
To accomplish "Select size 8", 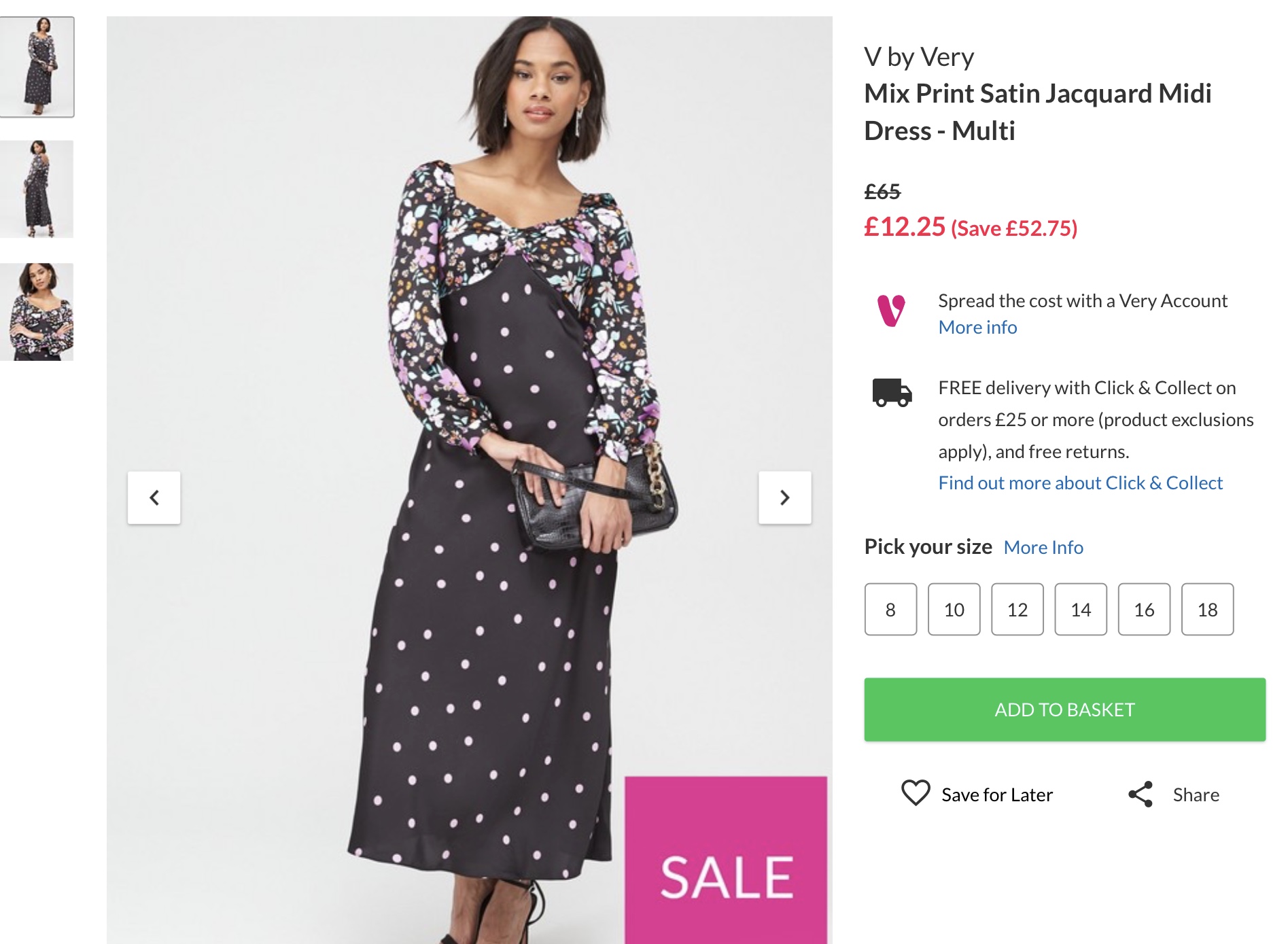I will click(890, 610).
